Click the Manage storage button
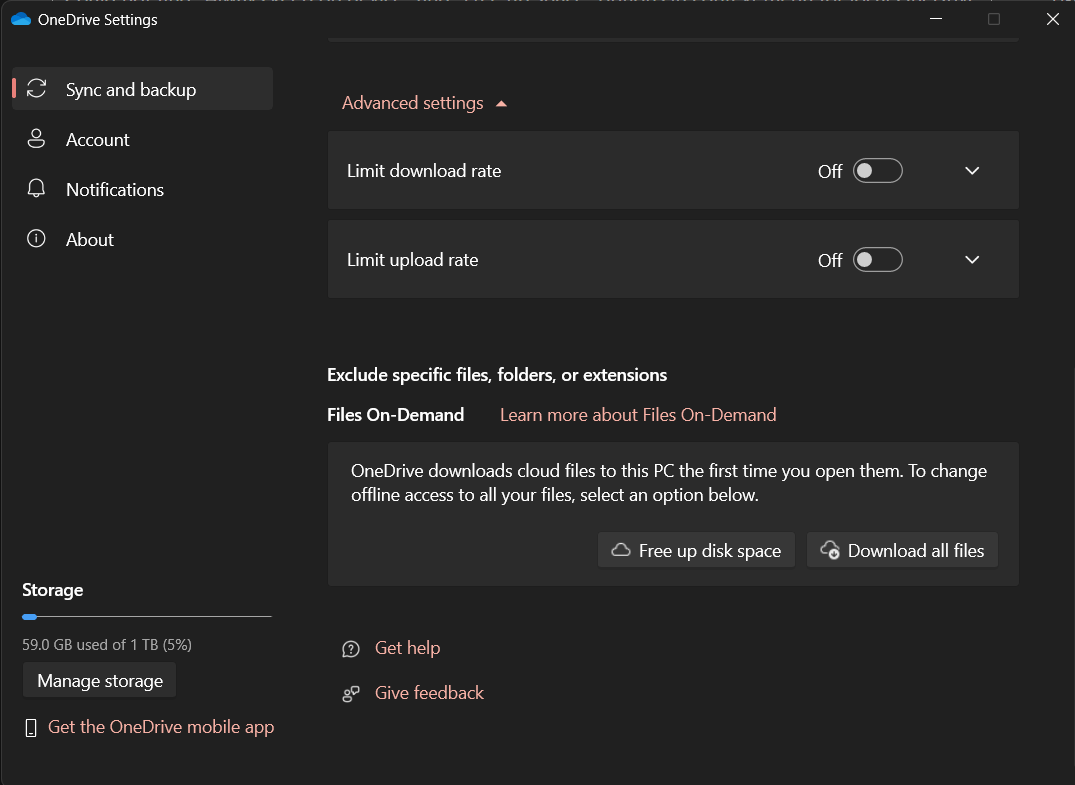Image resolution: width=1075 pixels, height=785 pixels. click(99, 680)
